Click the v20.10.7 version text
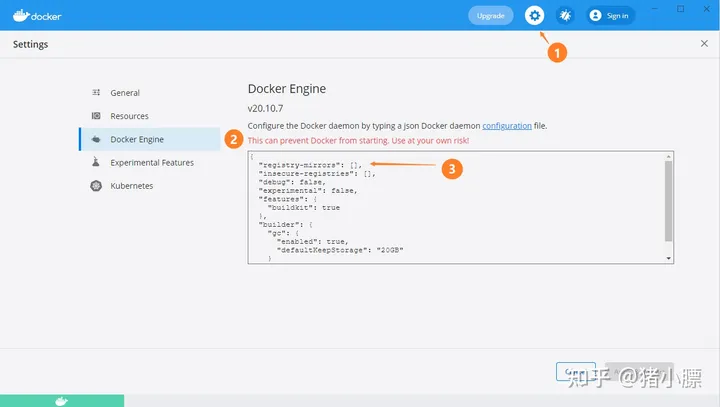The image size is (720, 407). (265, 108)
